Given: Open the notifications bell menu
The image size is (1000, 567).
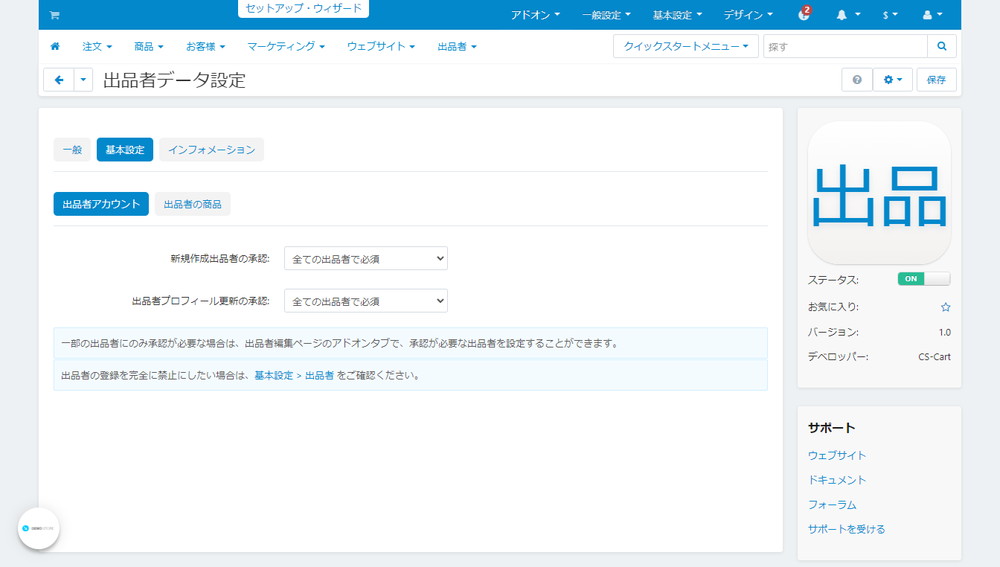Looking at the screenshot, I should pyautogui.click(x=848, y=15).
